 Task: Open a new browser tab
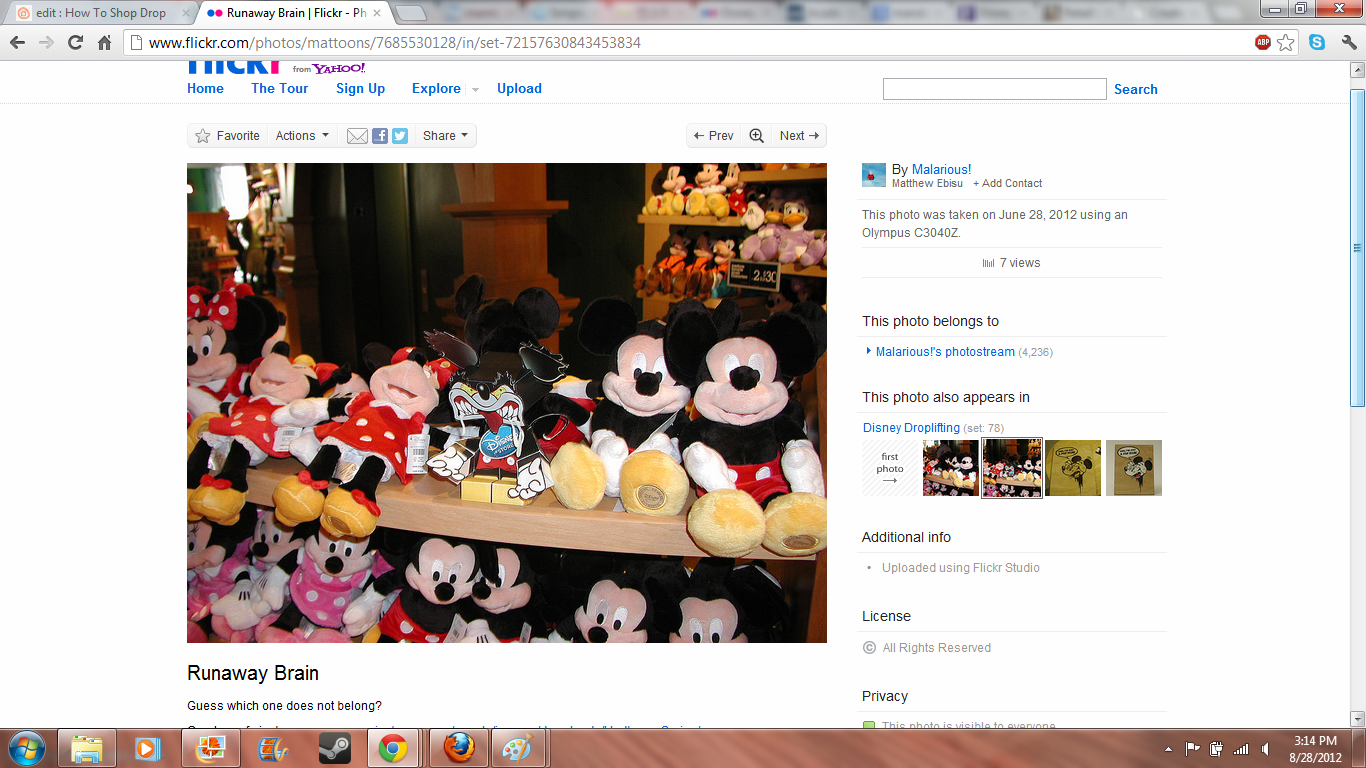coord(411,13)
